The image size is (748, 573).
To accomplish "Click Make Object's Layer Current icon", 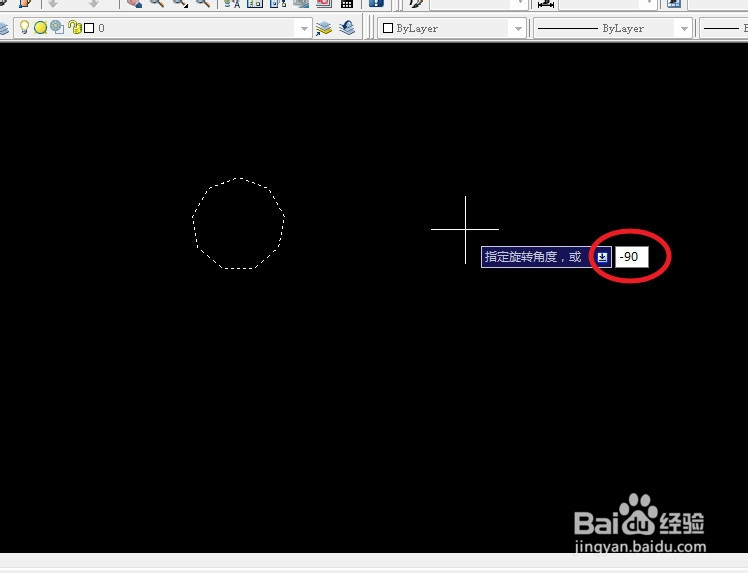I will coord(324,28).
